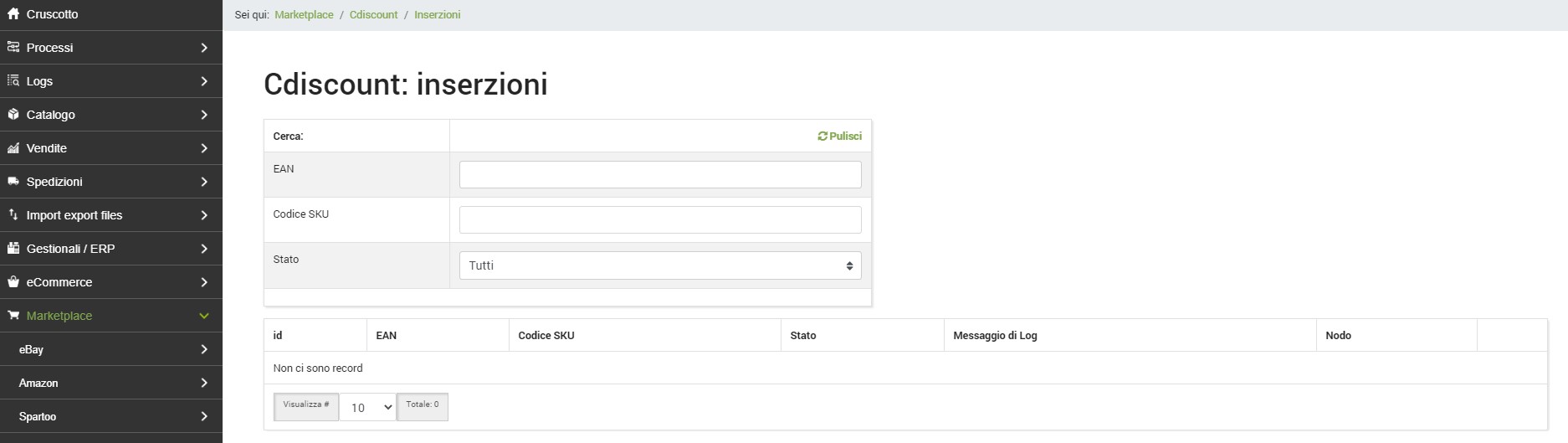Click the Pulisci reset link

(840, 136)
